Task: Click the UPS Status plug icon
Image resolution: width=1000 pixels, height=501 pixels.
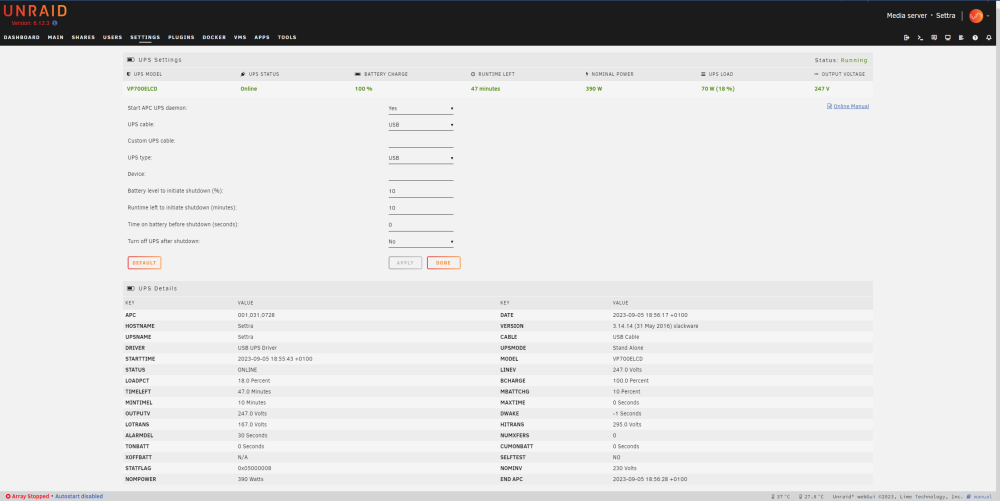Action: click(243, 74)
